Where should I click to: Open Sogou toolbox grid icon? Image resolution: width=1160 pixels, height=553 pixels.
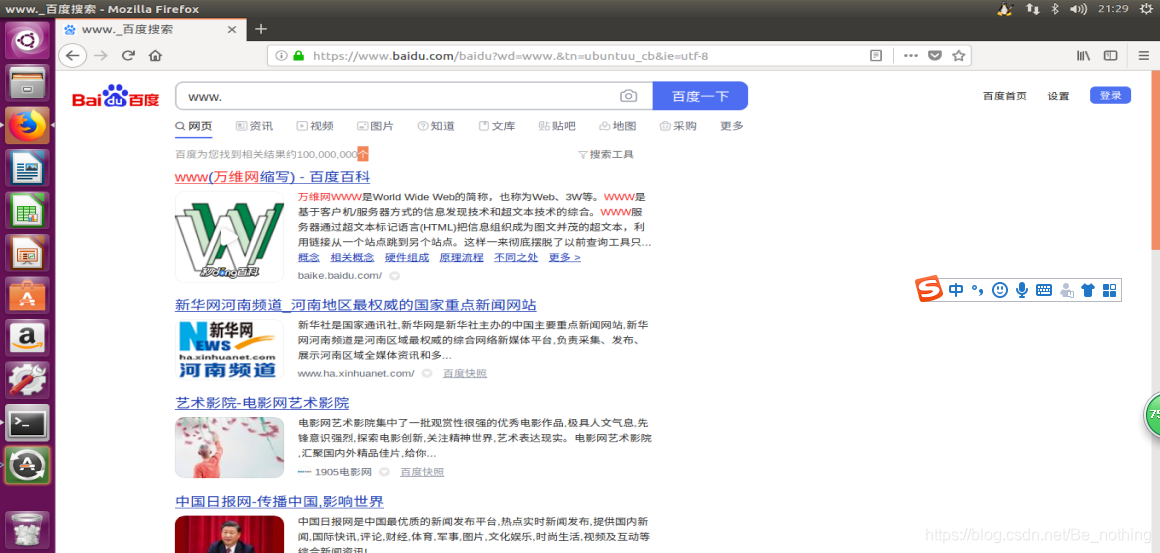point(1109,290)
